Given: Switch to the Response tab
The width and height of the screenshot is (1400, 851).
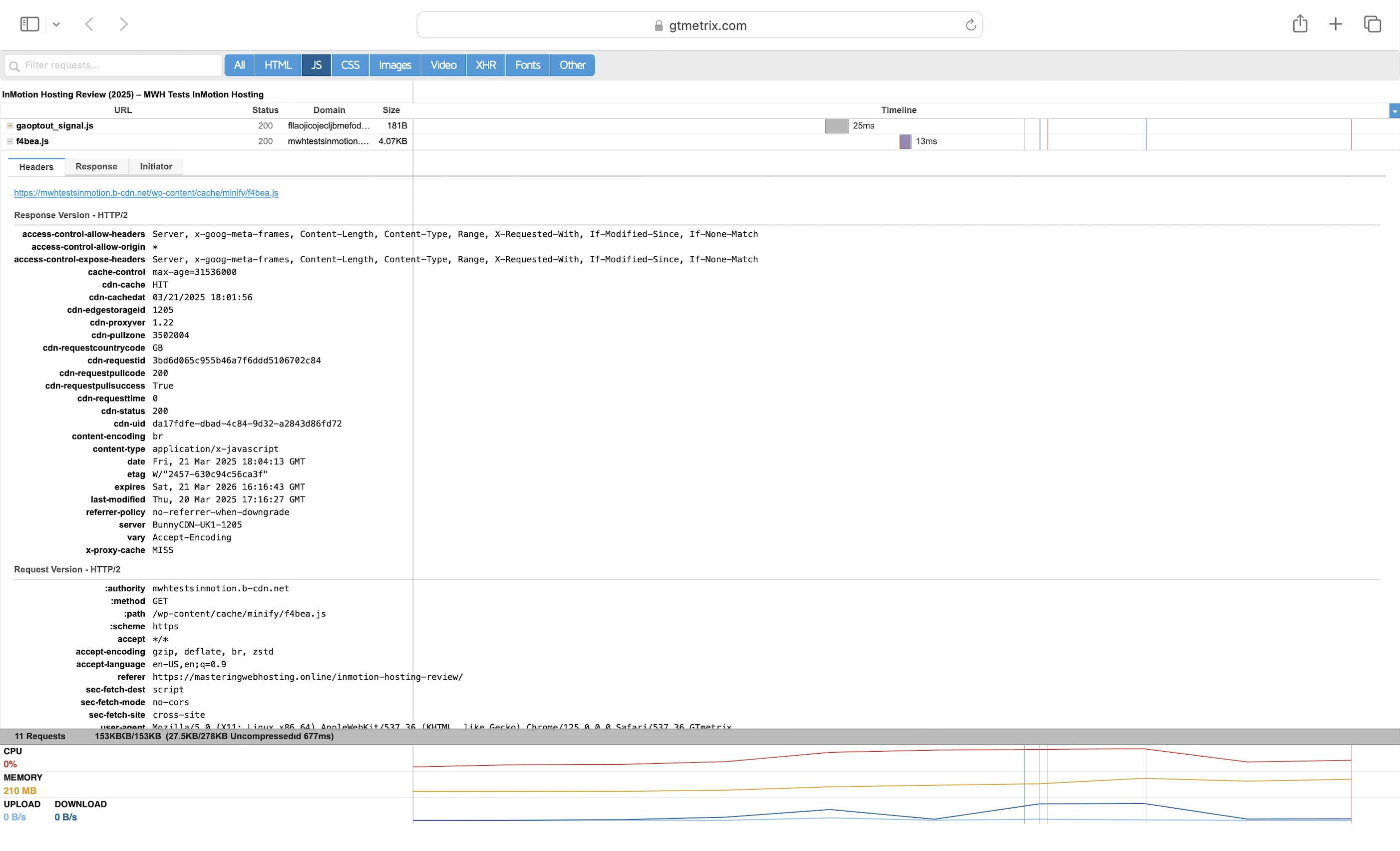Looking at the screenshot, I should (x=96, y=167).
